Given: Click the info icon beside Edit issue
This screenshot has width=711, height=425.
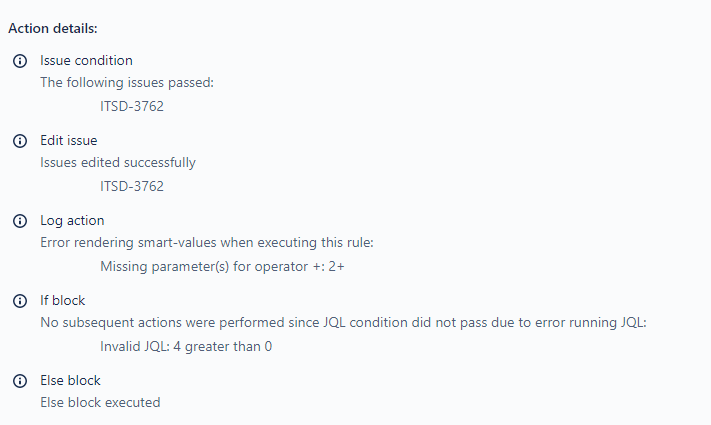Looking at the screenshot, I should tap(20, 141).
